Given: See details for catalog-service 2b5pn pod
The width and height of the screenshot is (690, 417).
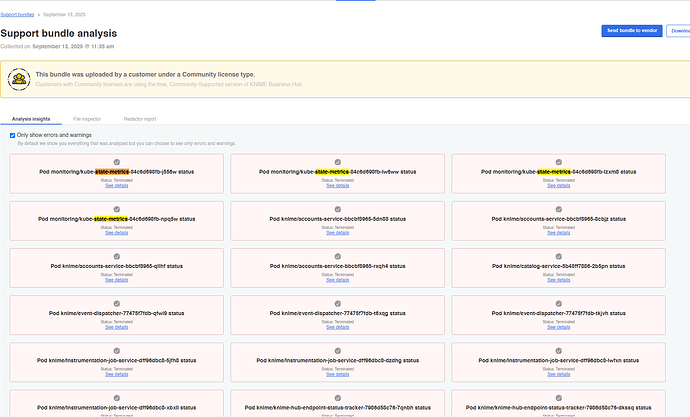Looking at the screenshot, I should (x=558, y=280).
